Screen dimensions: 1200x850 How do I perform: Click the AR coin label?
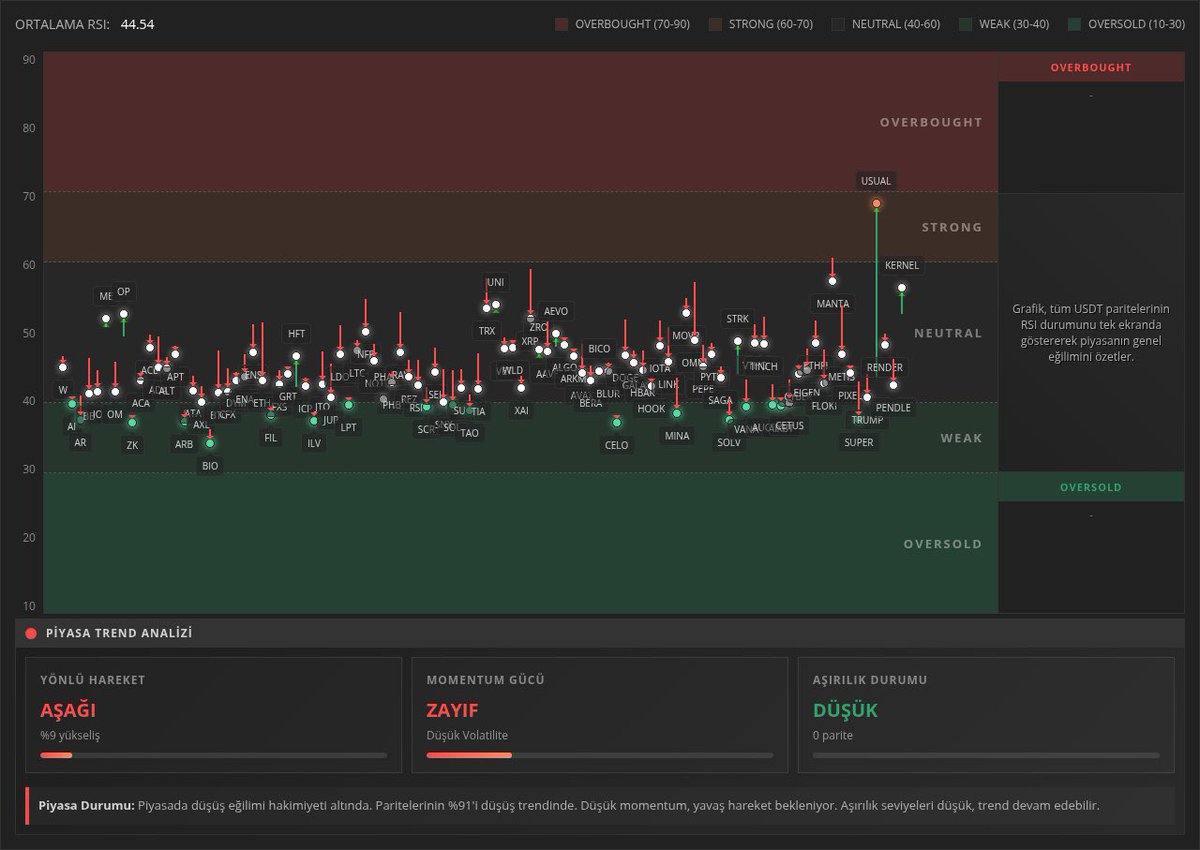coord(80,442)
